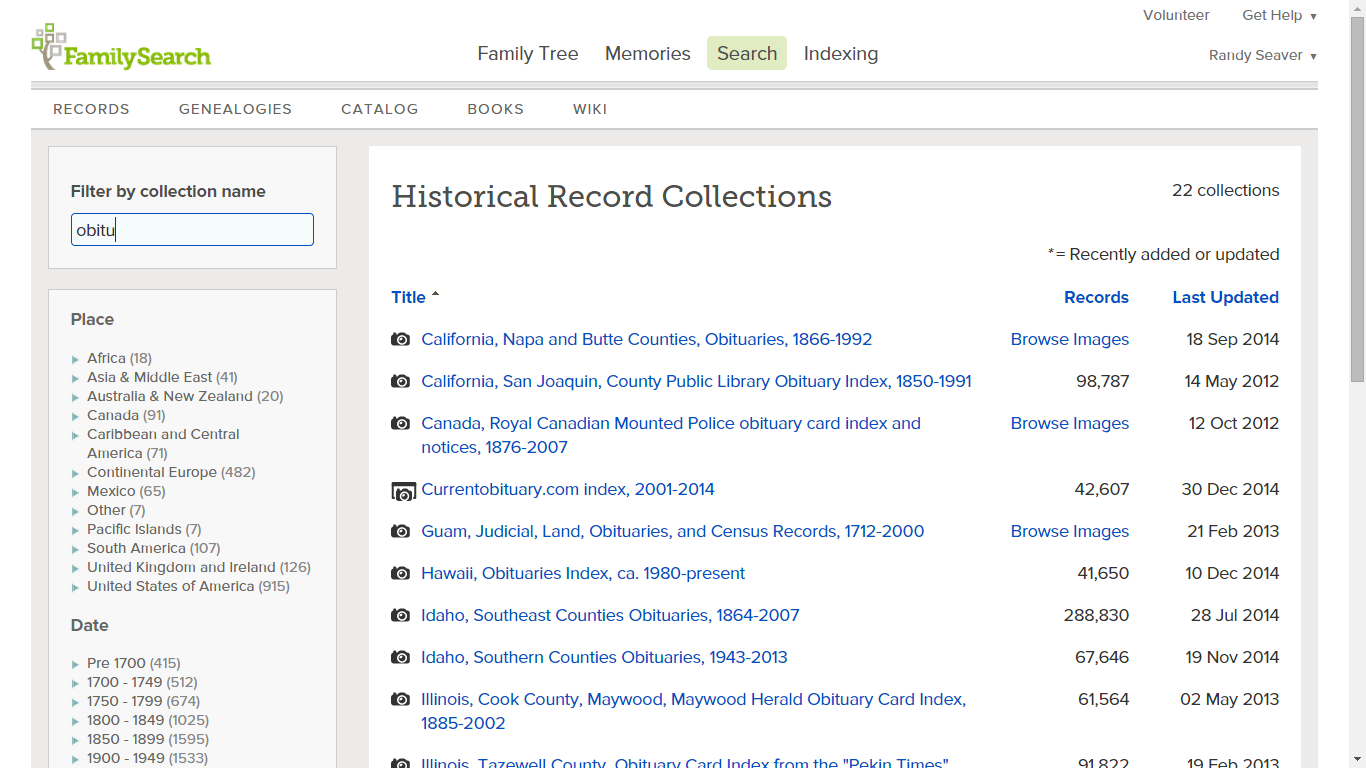Click the Filter by collection name field

tap(192, 230)
